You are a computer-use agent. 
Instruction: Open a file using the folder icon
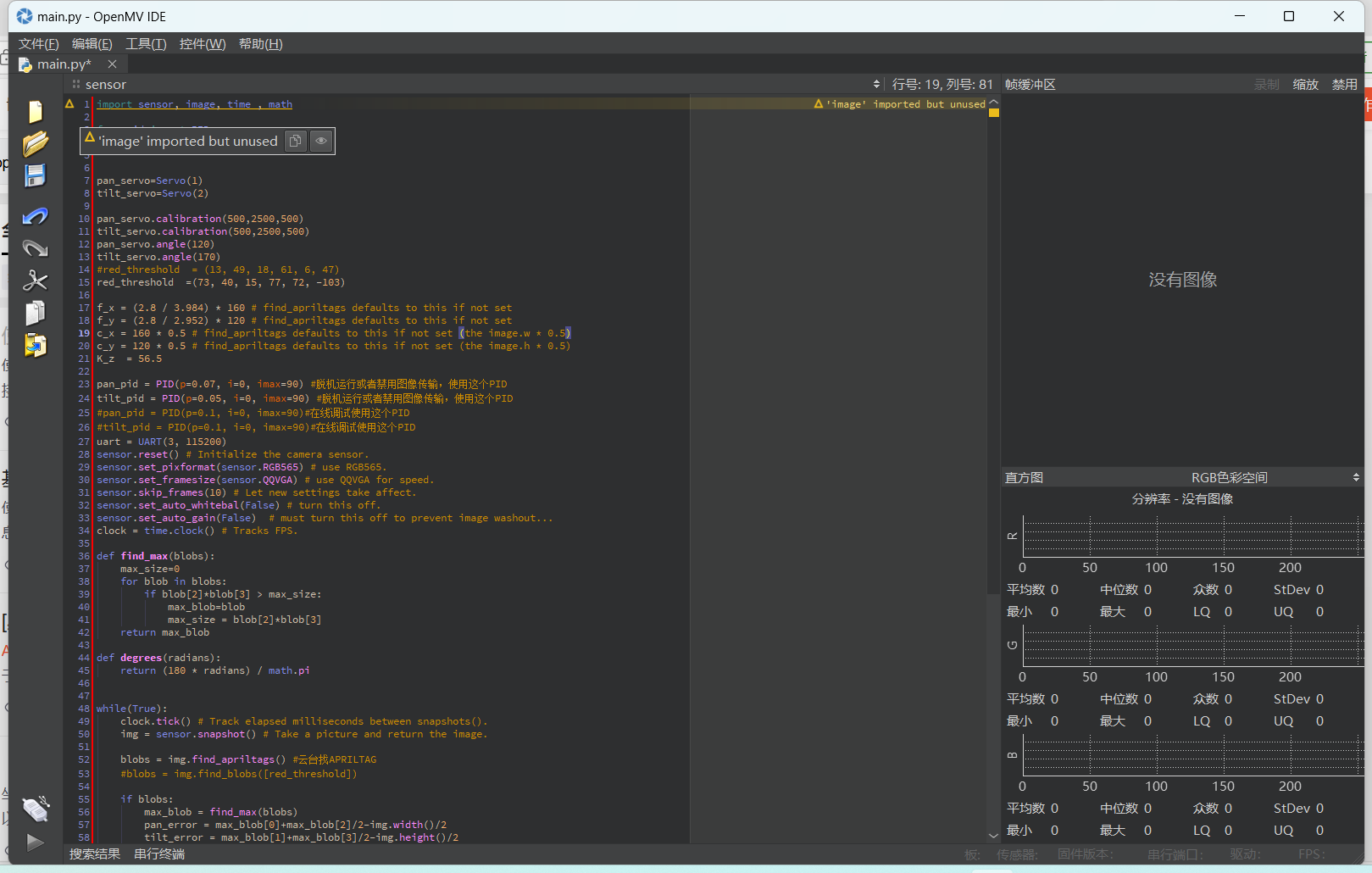point(35,143)
